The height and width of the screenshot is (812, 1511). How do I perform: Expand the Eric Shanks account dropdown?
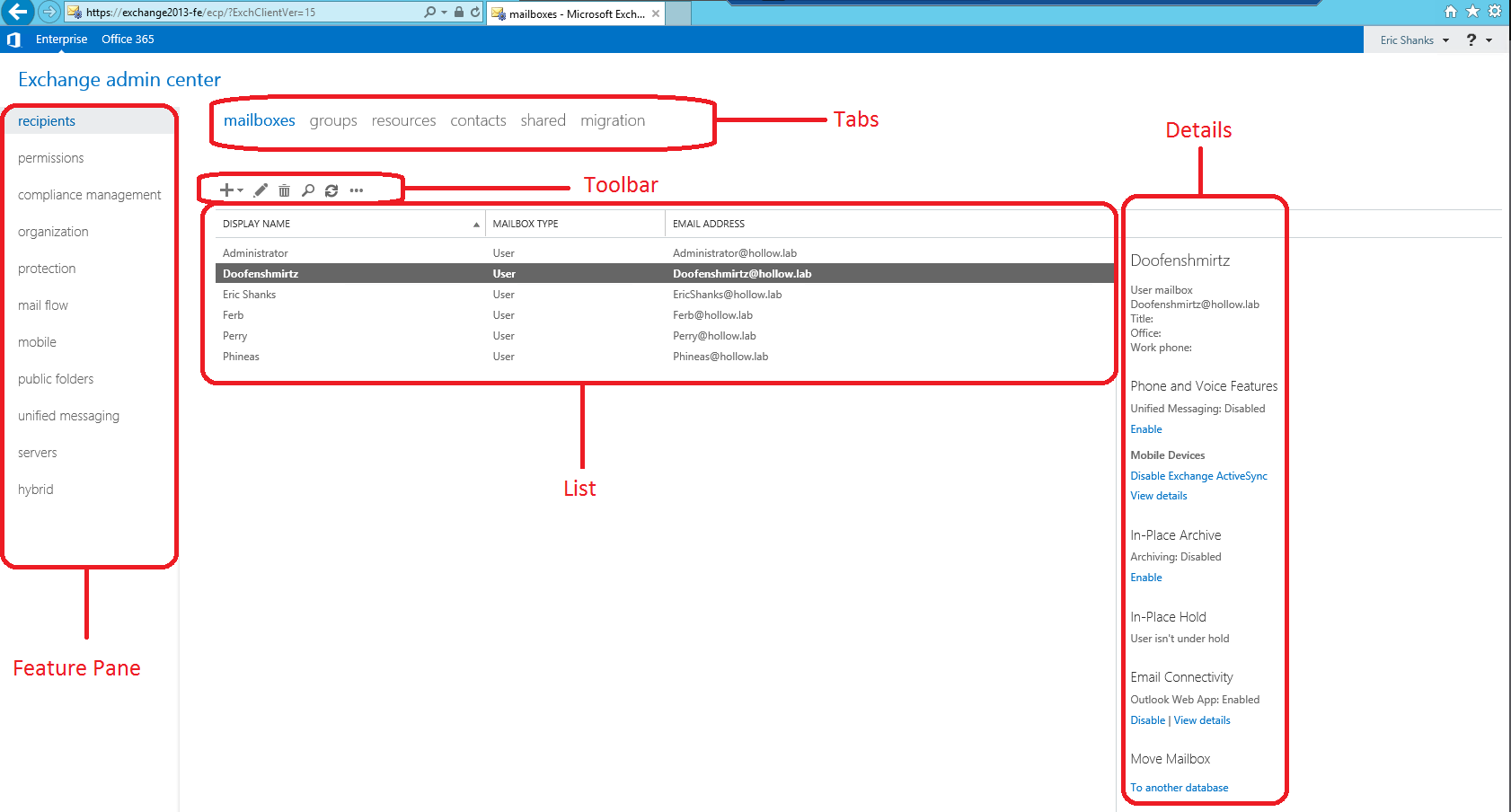click(1414, 40)
